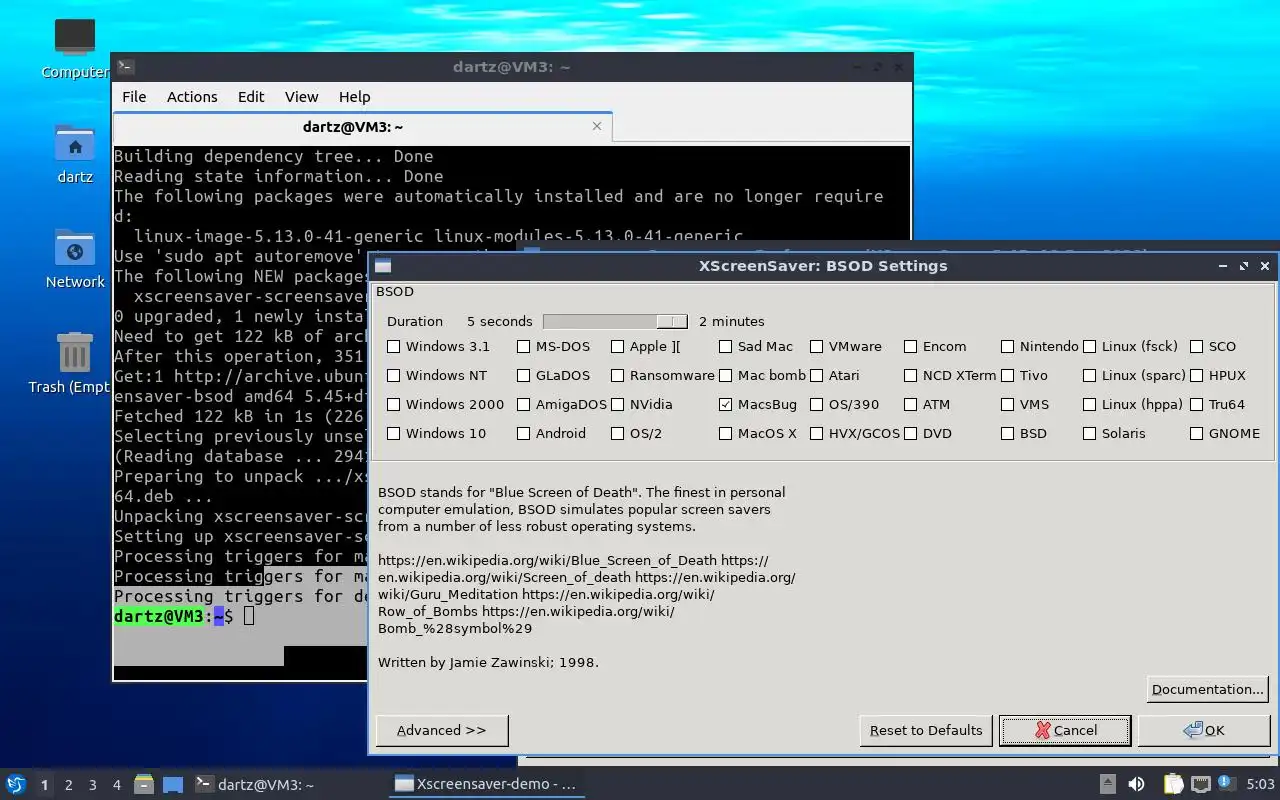
Task: Enable the Sad Mac checkbox
Action: 726,347
